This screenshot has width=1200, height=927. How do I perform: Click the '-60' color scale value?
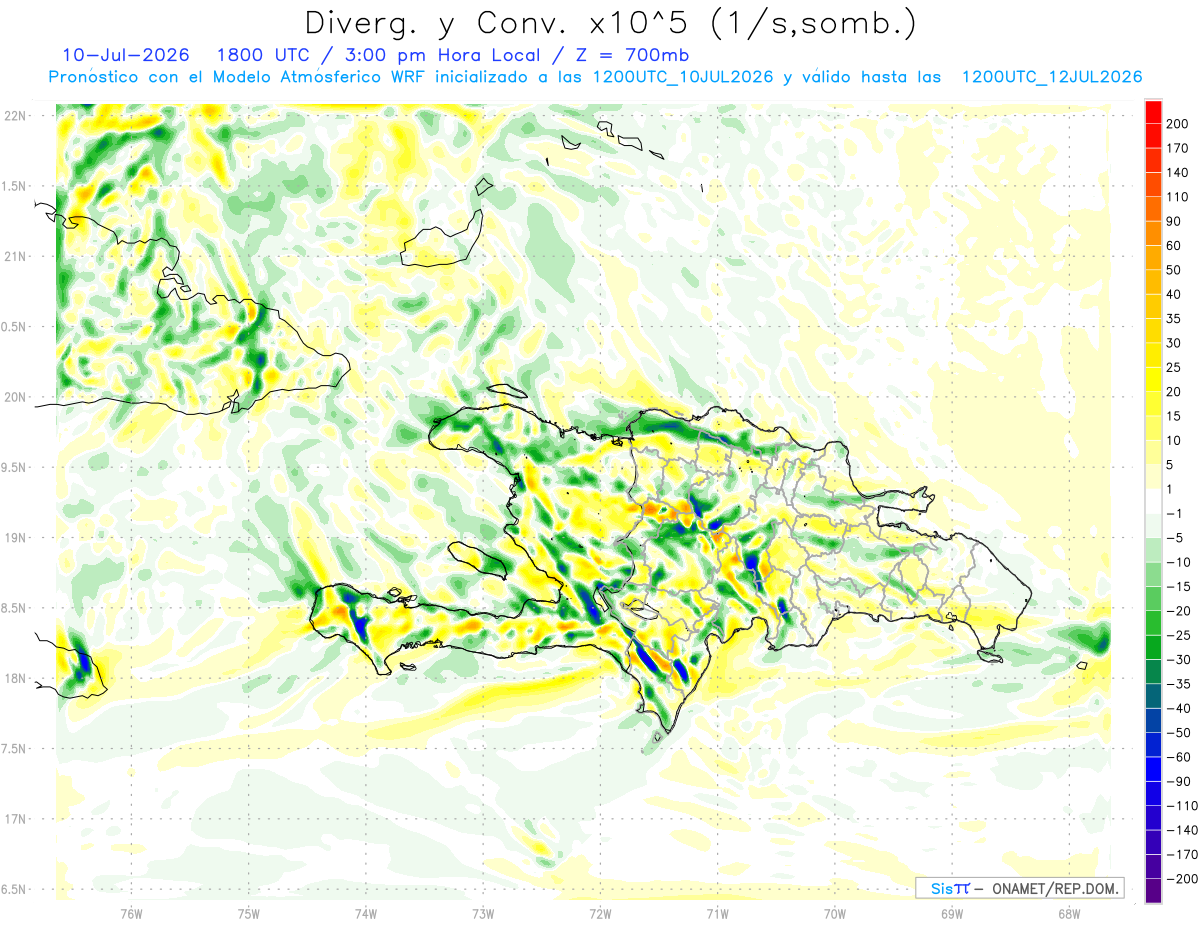1180,757
